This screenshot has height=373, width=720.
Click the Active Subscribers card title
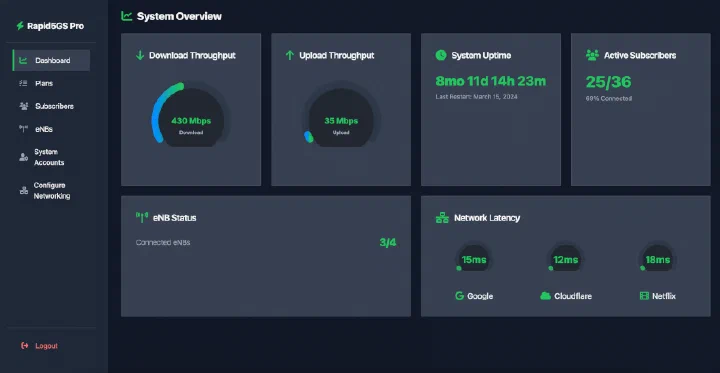click(x=640, y=56)
